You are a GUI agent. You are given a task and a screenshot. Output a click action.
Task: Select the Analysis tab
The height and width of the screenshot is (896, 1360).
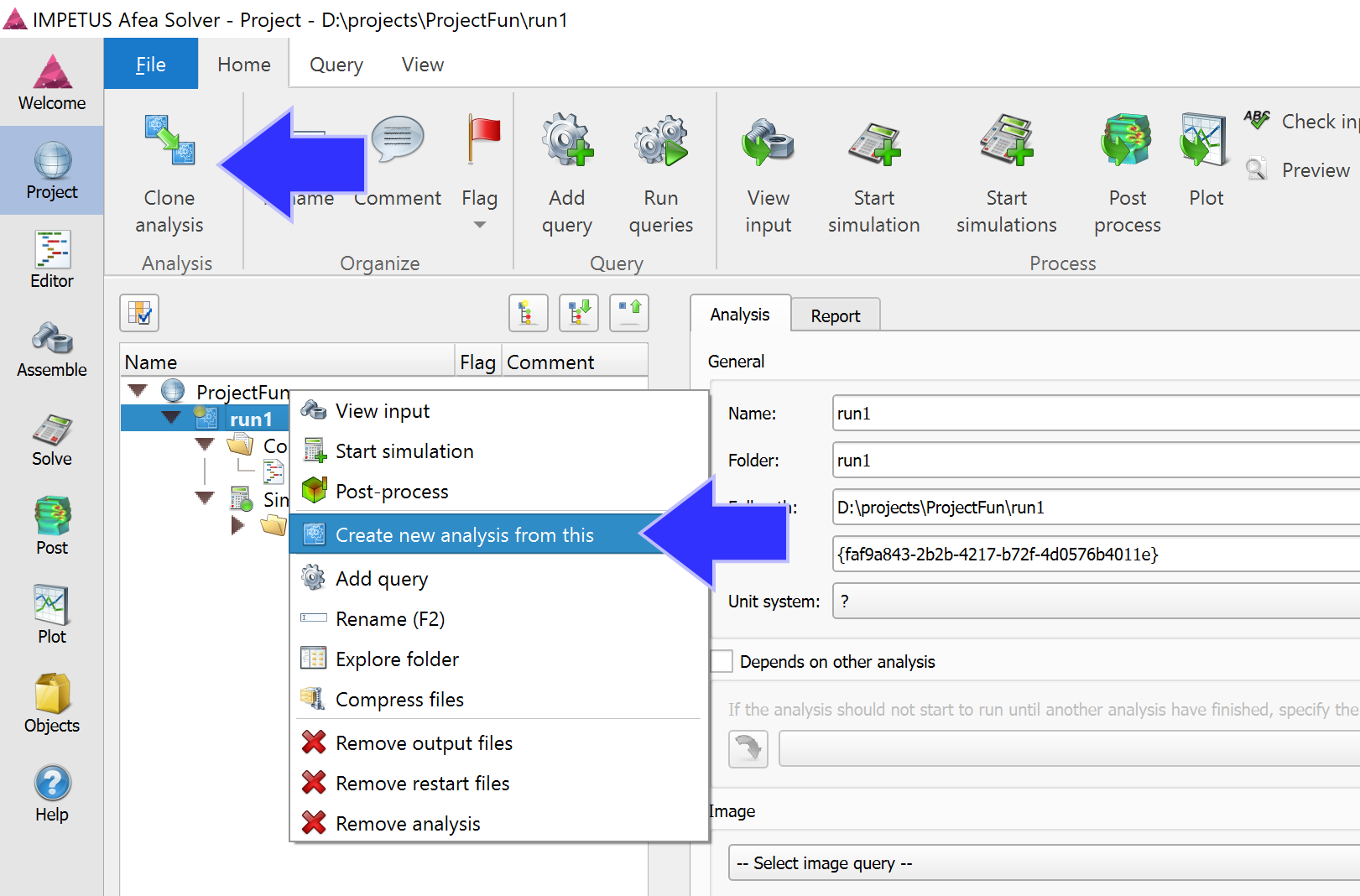(740, 314)
